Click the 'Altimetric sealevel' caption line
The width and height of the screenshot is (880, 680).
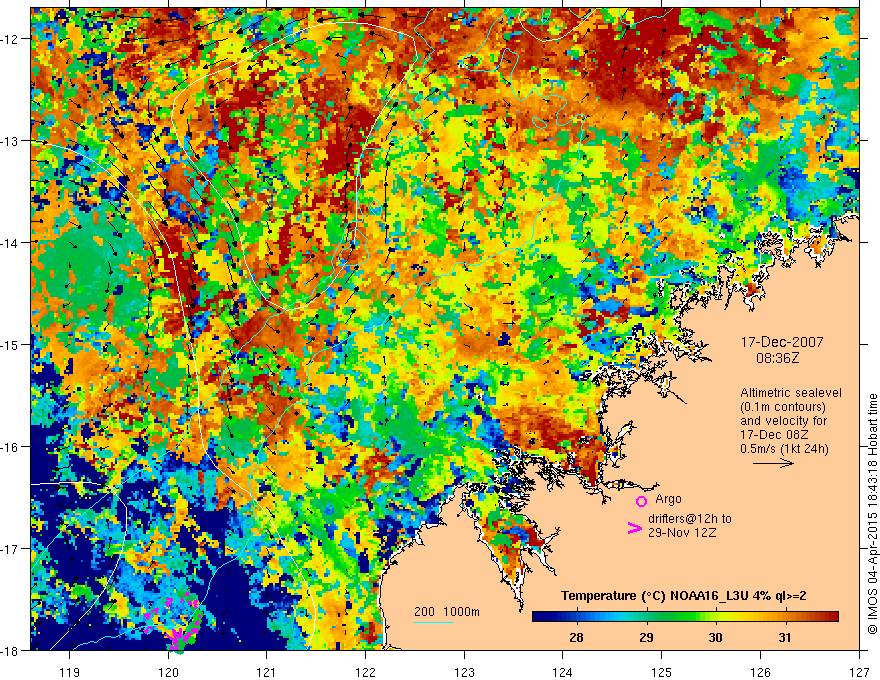click(791, 393)
